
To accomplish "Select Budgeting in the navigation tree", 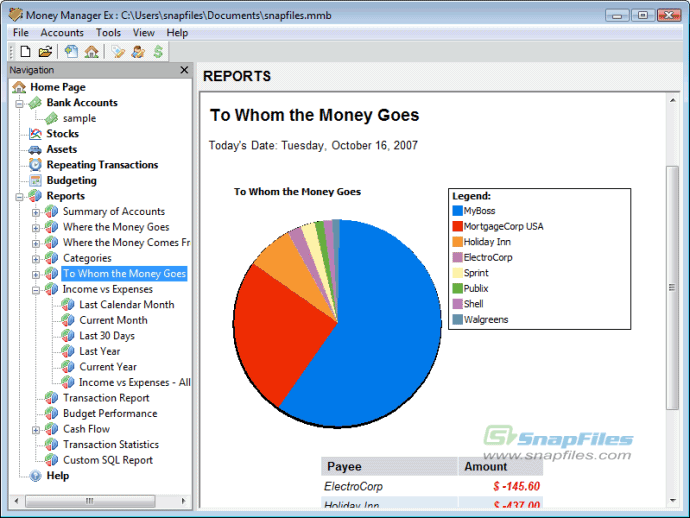I will click(71, 180).
